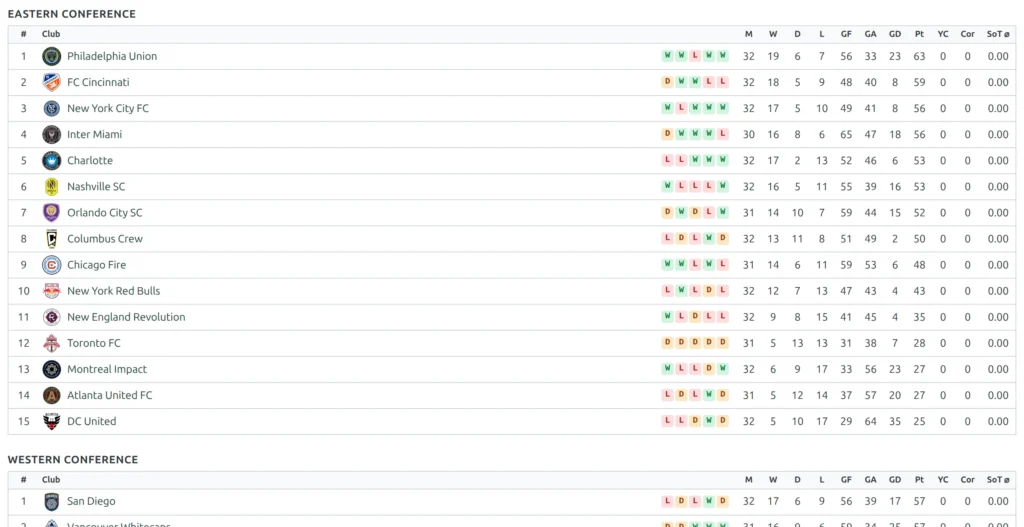The height and width of the screenshot is (527, 1024).
Task: Click Inter Miami's draw badge in form
Action: point(667,135)
